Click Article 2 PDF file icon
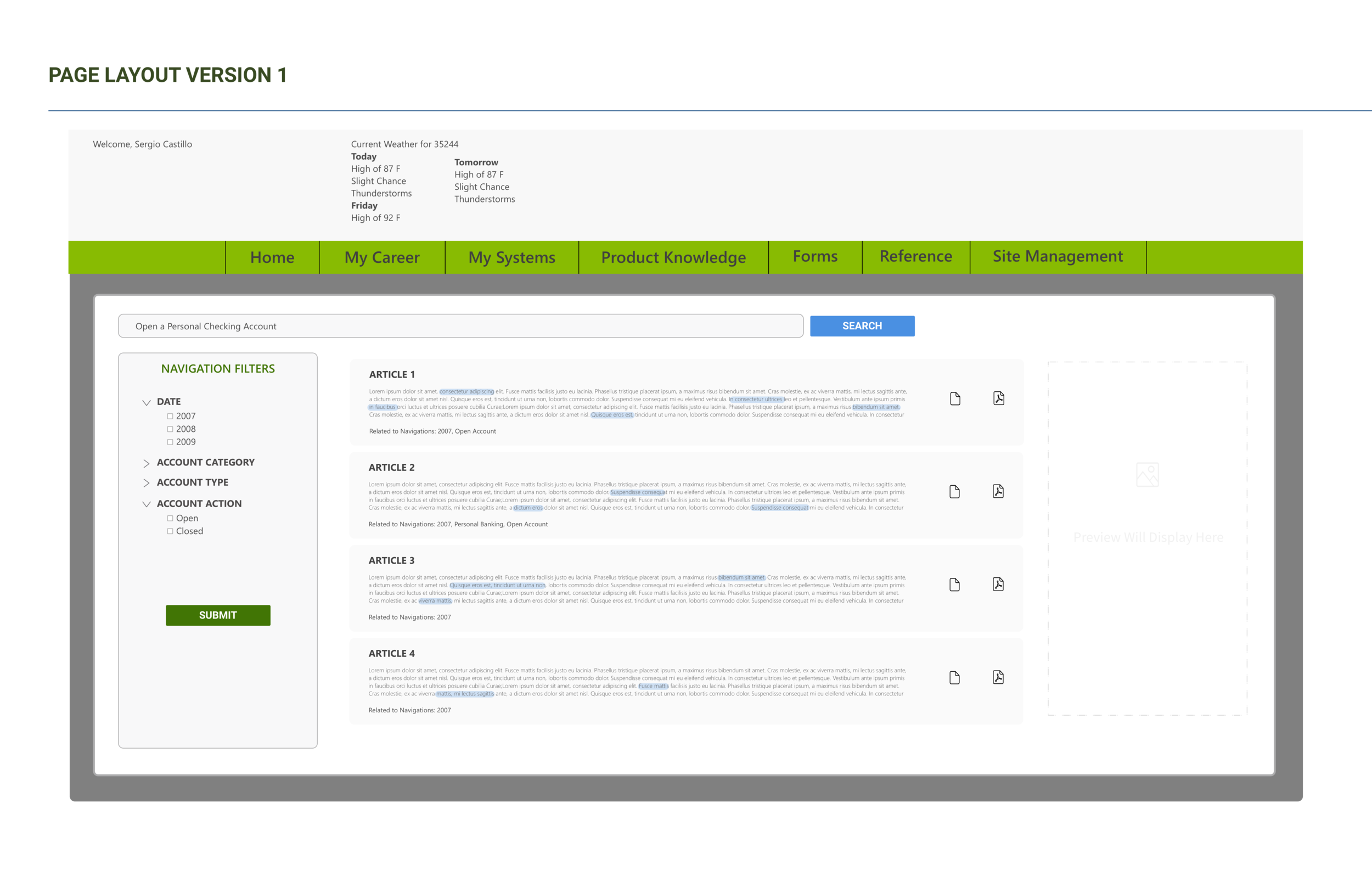Image resolution: width=1372 pixels, height=888 pixels. (x=998, y=491)
